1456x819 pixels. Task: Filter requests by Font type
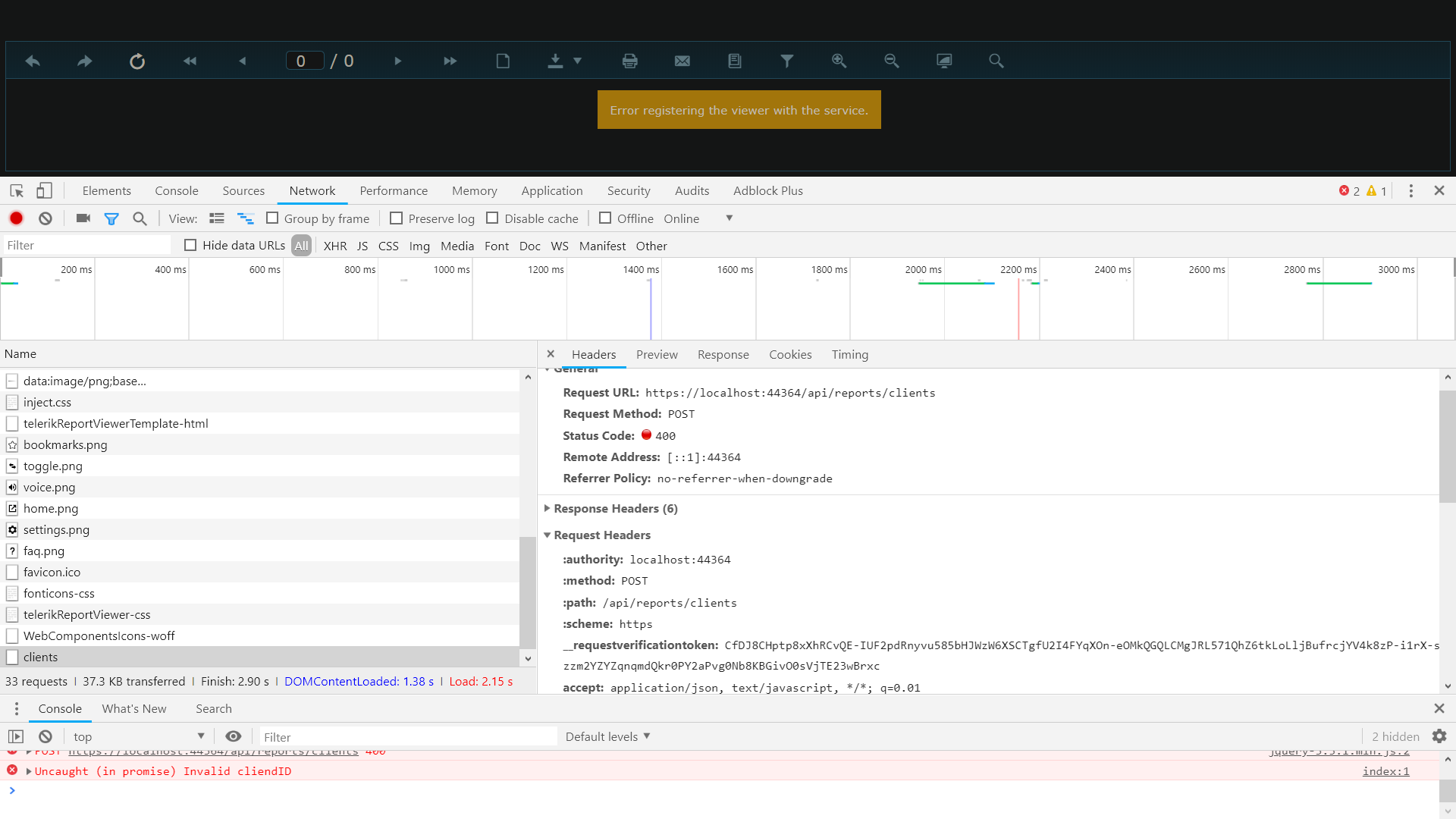(497, 246)
